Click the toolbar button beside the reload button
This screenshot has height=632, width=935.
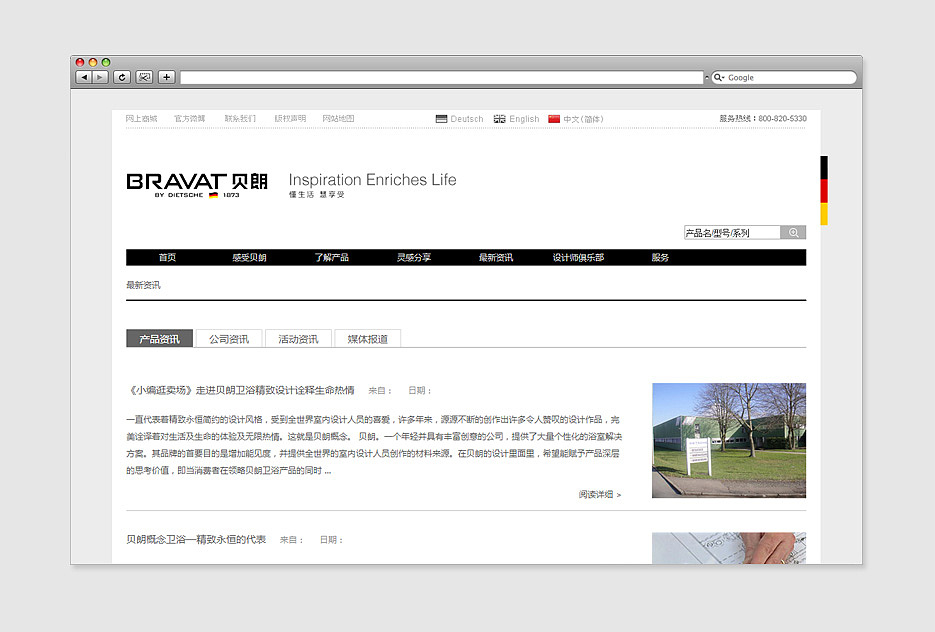[x=144, y=77]
